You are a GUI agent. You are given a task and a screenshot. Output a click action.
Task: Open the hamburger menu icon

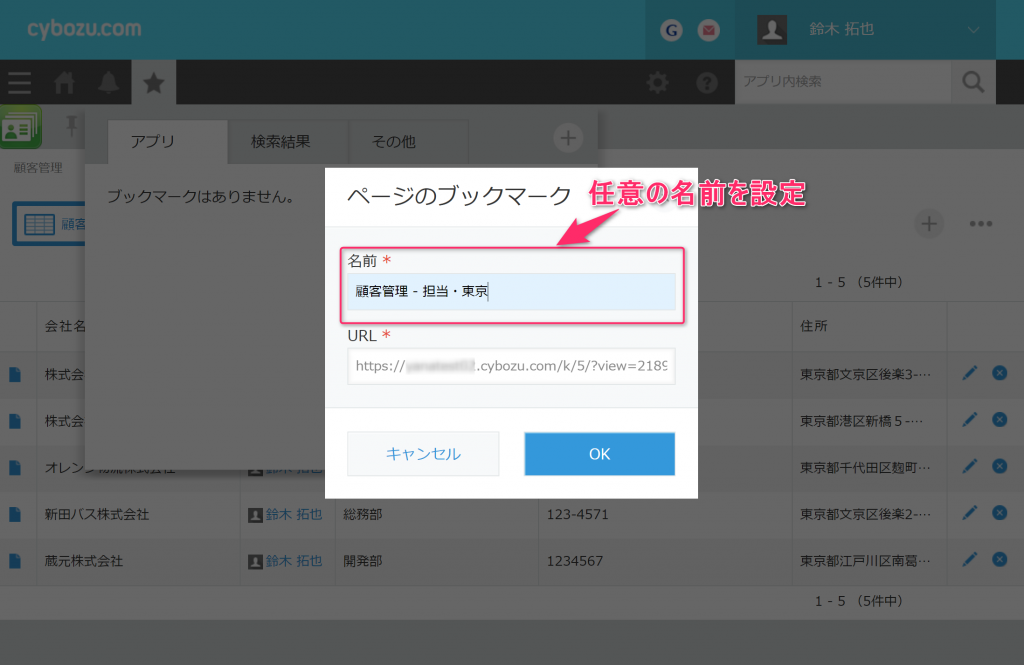(x=20, y=83)
